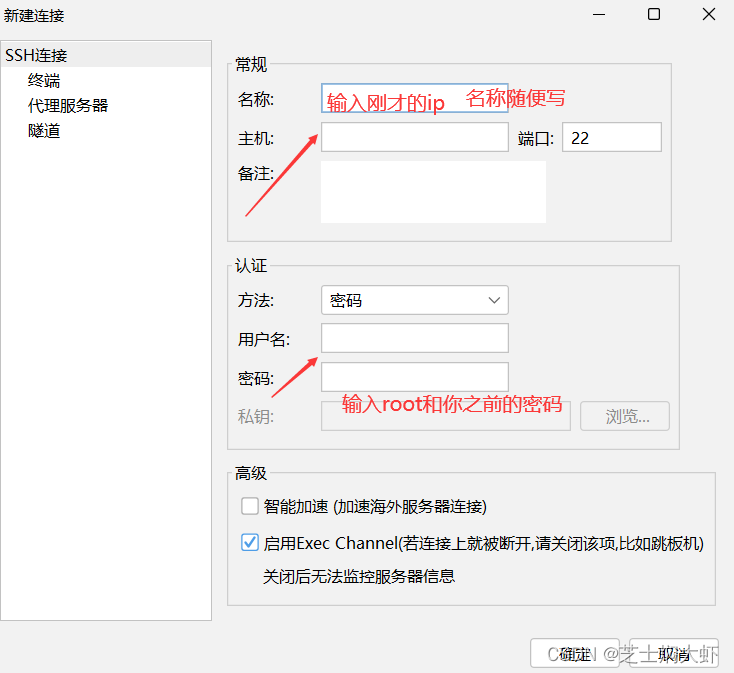The image size is (734, 673).
Task: Click the 名称 input field
Action: [x=415, y=98]
